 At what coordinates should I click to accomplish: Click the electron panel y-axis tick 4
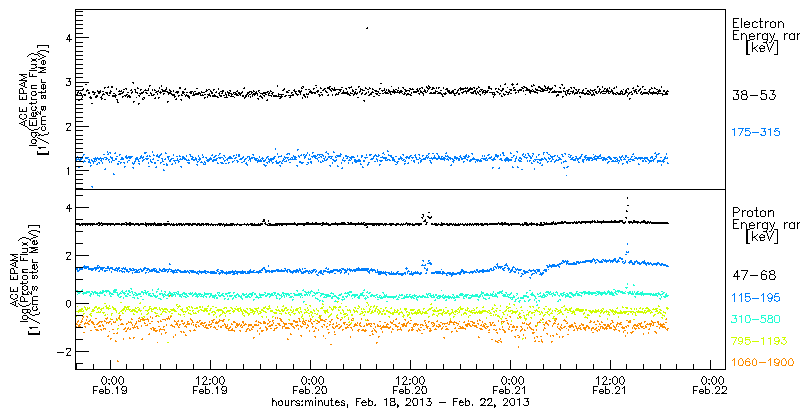66,38
